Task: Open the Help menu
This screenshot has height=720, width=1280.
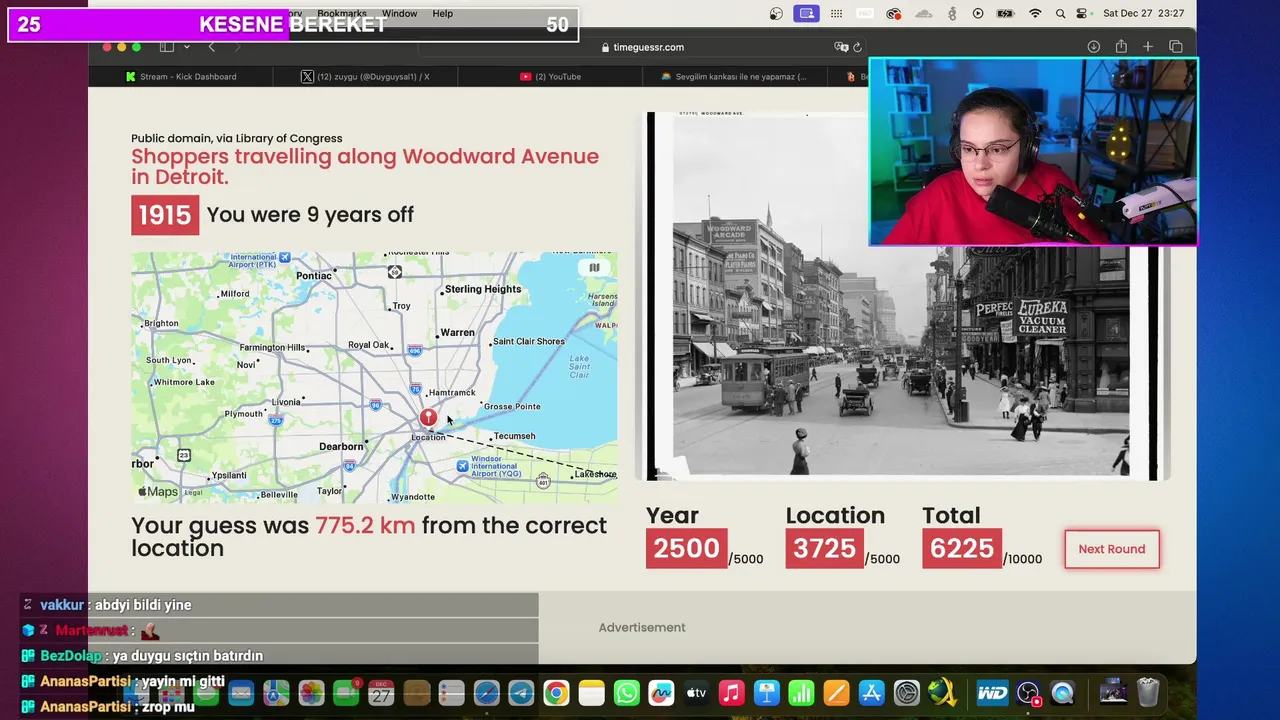Action: click(442, 14)
